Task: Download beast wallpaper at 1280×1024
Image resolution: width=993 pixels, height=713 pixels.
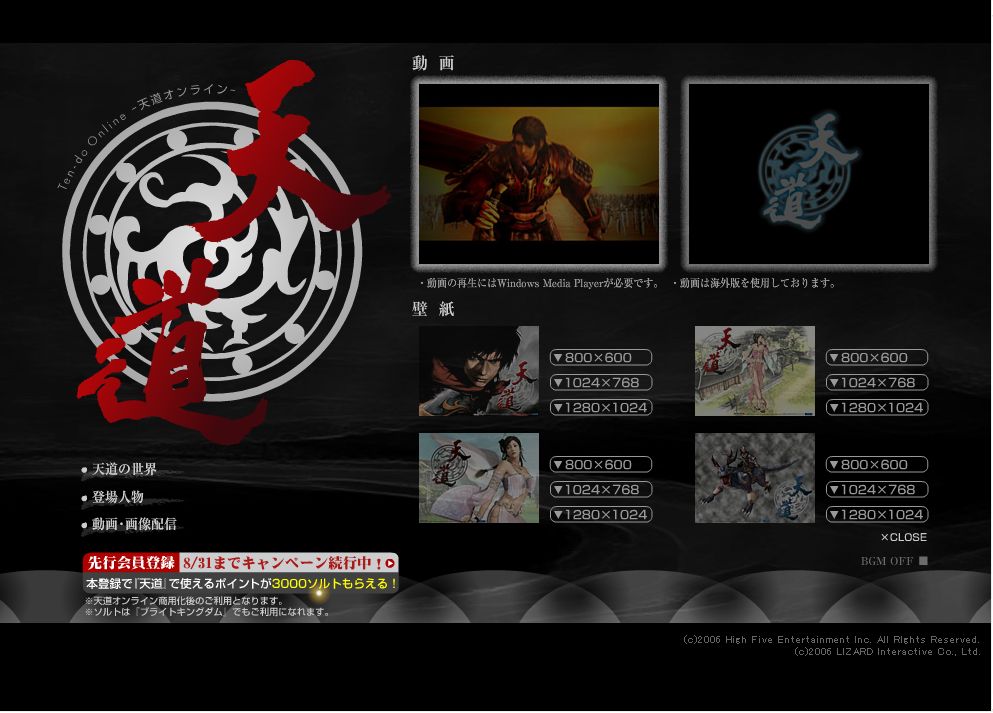Action: (877, 515)
